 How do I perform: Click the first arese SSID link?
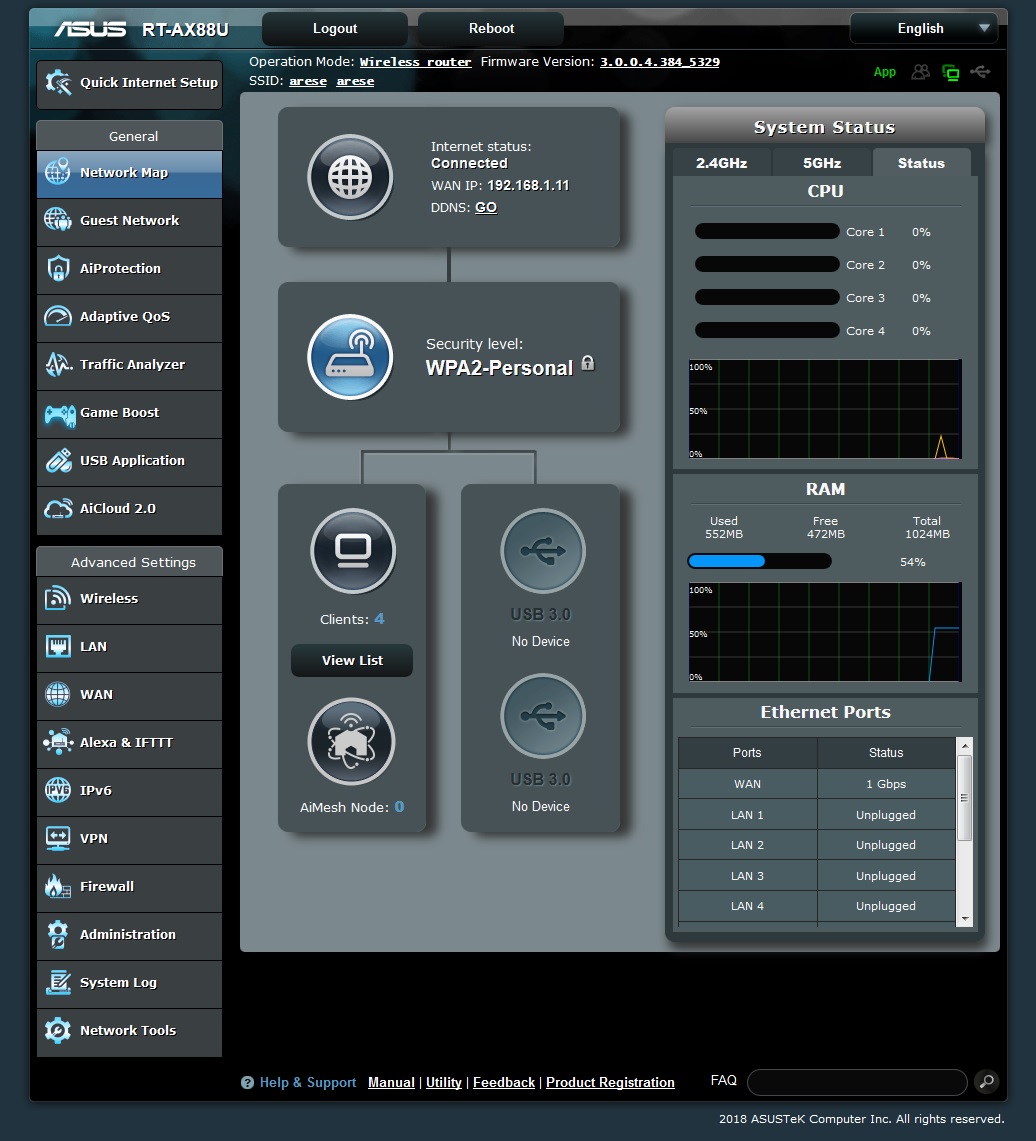308,82
